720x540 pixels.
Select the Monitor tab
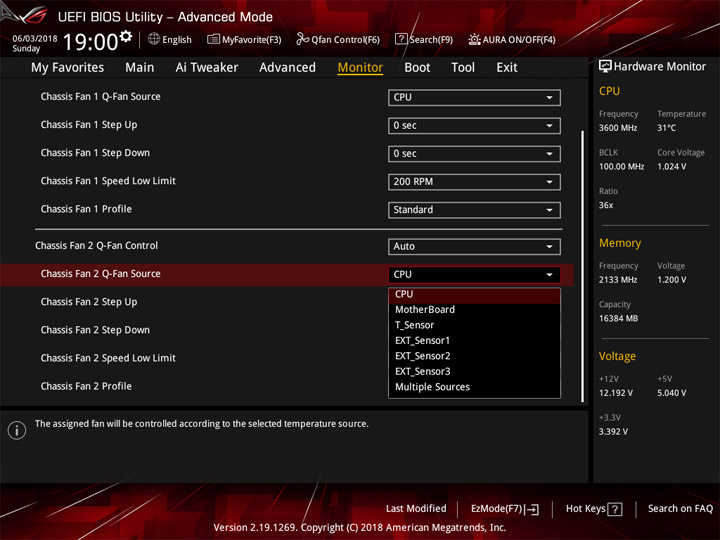tap(360, 68)
